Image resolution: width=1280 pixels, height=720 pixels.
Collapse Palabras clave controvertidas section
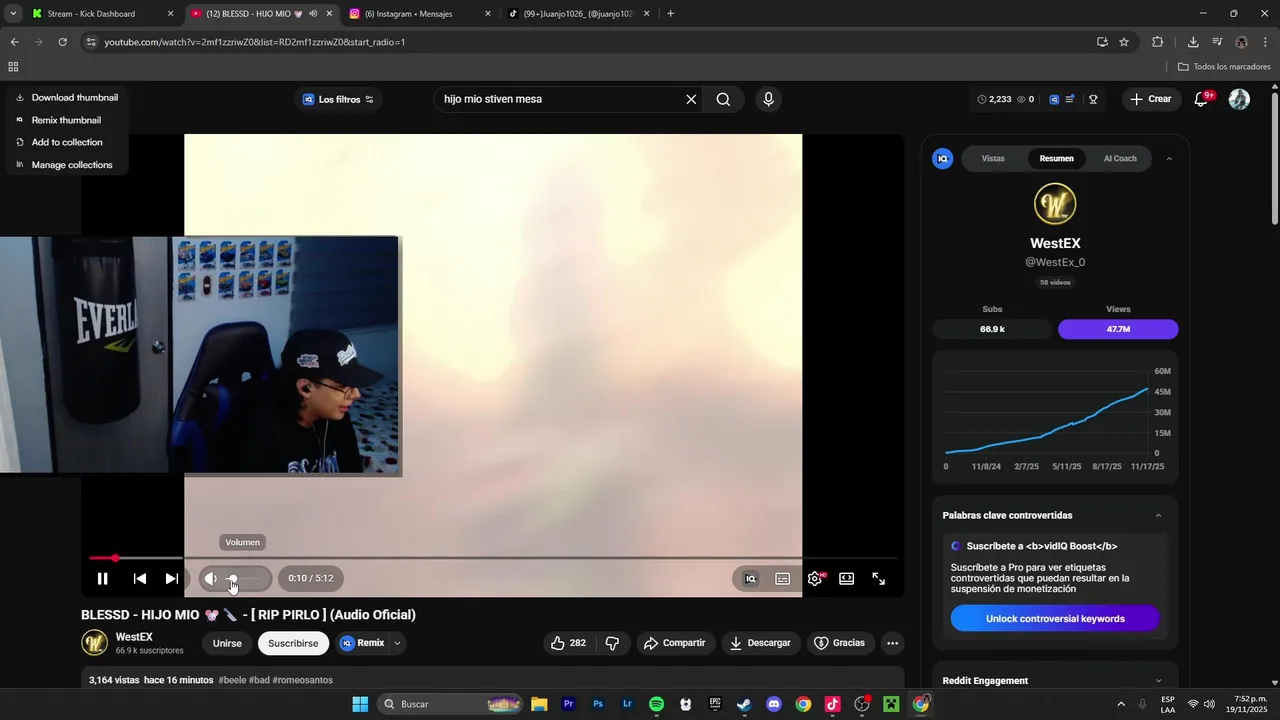[x=1158, y=516]
